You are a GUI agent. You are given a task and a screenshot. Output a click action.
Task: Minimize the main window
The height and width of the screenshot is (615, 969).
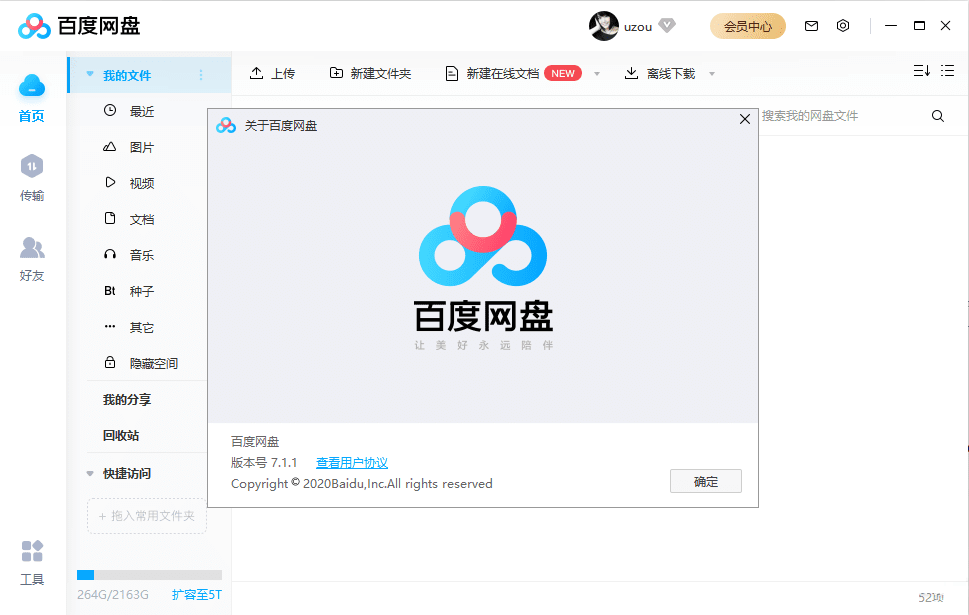click(x=891, y=25)
